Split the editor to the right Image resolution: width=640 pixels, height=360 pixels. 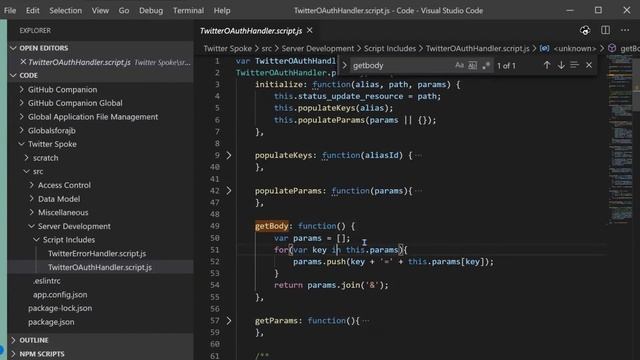tap(605, 30)
